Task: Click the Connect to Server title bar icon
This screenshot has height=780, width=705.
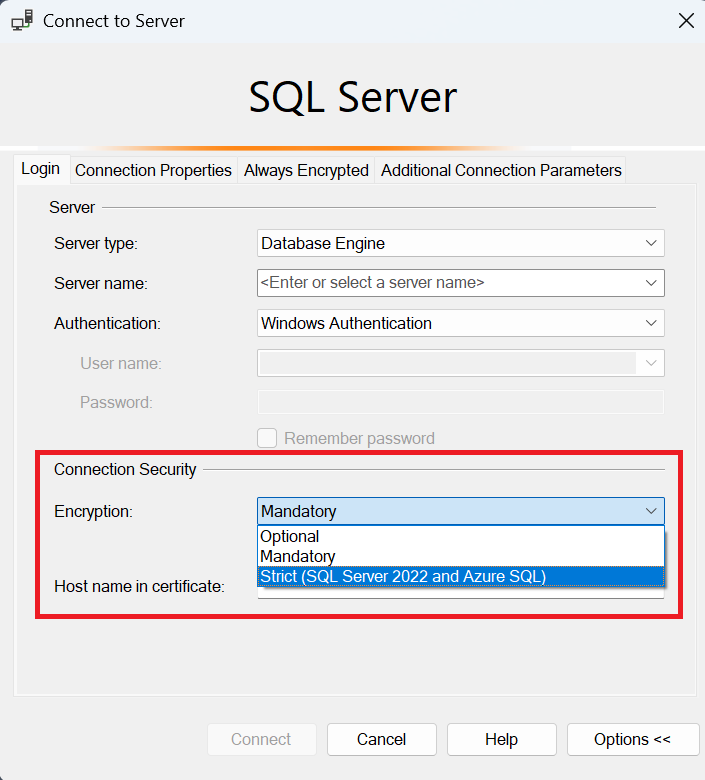Action: [x=22, y=21]
